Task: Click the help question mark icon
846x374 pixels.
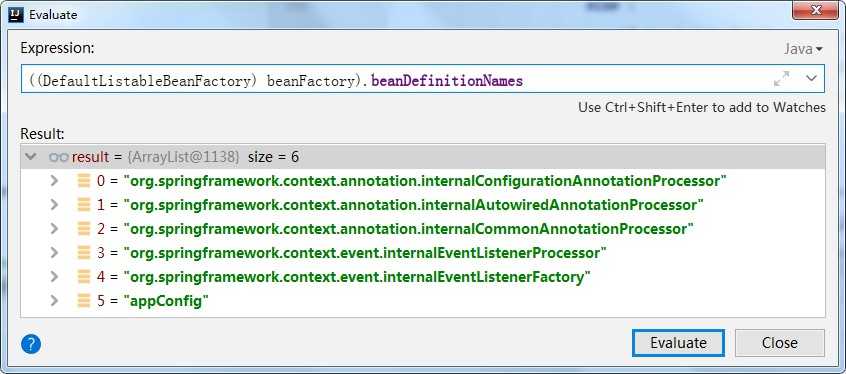Action: (x=31, y=343)
